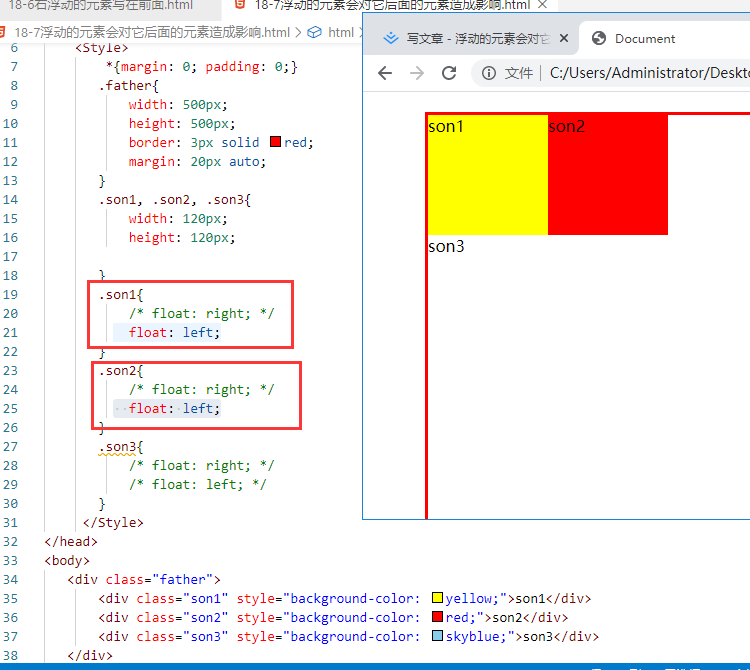The width and height of the screenshot is (750, 670).
Task: Click the <body> tag on line 33
Action: click(67, 560)
